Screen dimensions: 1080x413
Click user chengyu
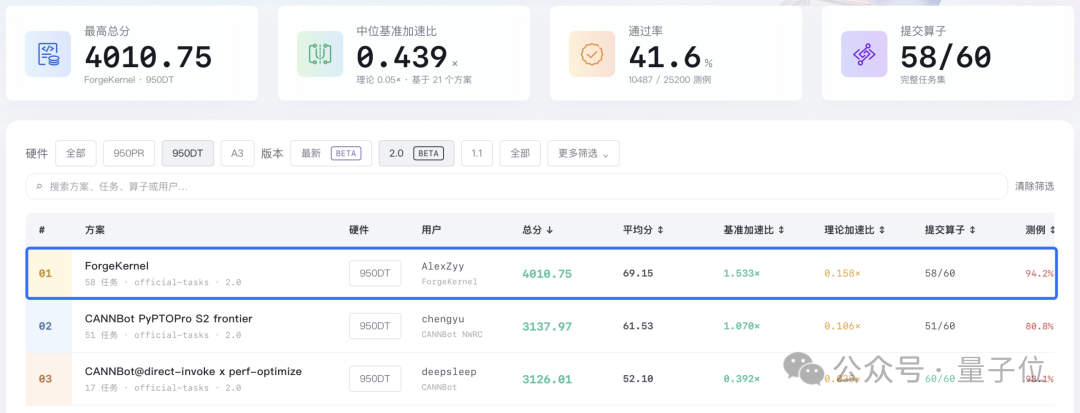pyautogui.click(x=444, y=319)
